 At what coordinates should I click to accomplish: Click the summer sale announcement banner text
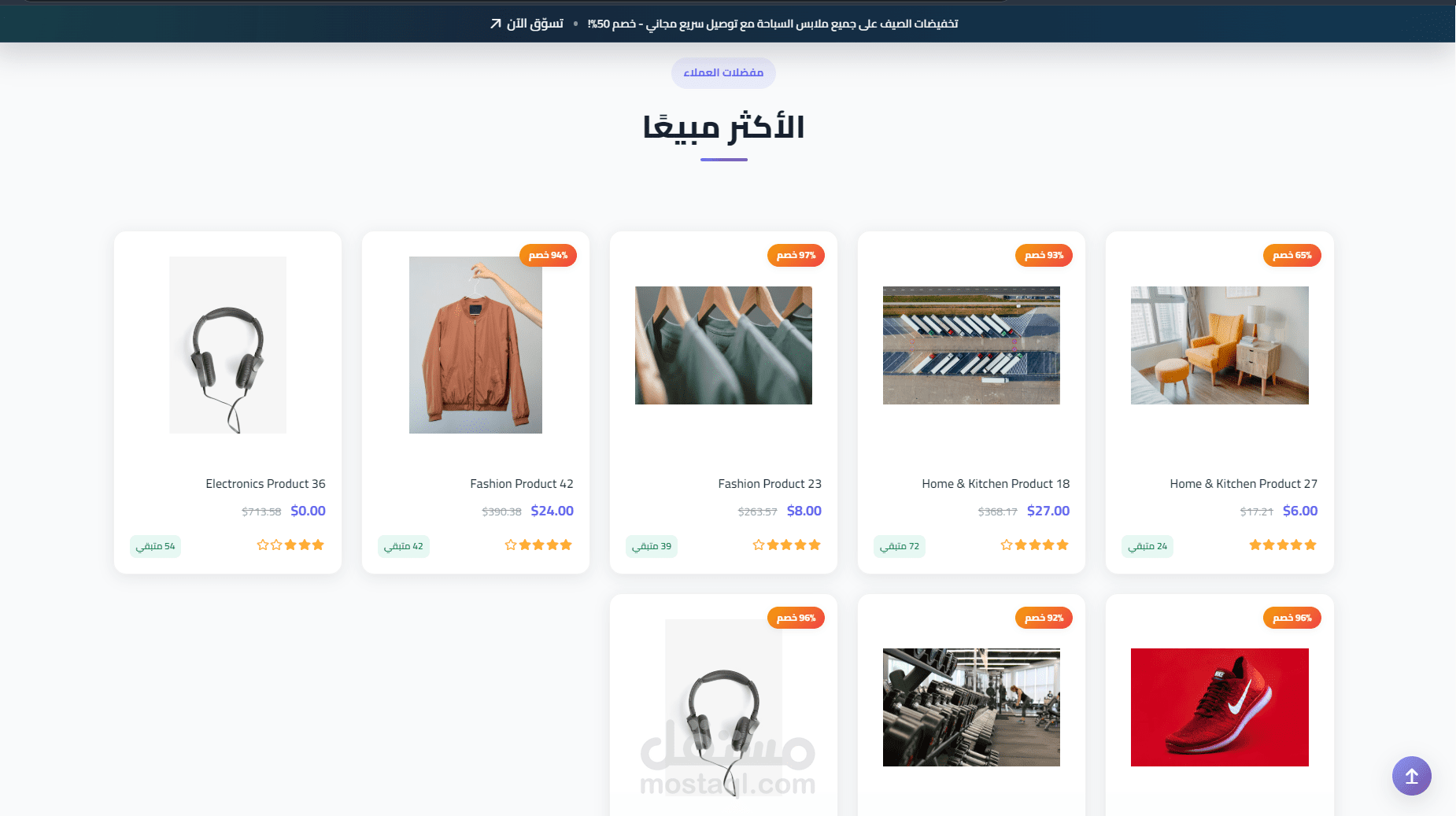[773, 24]
